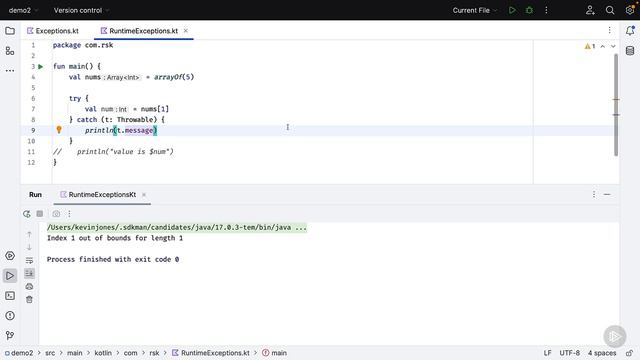The width and height of the screenshot is (640, 360).
Task: Expand Current File run configuration dropdown
Action: pos(475,10)
